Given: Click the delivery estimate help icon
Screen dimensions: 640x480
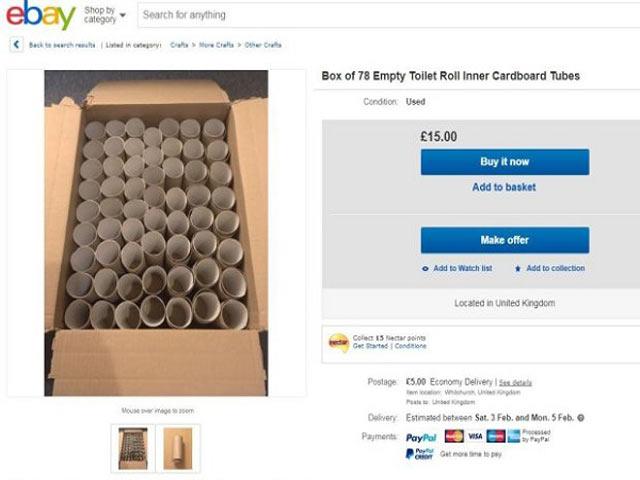Looking at the screenshot, I should [581, 417].
